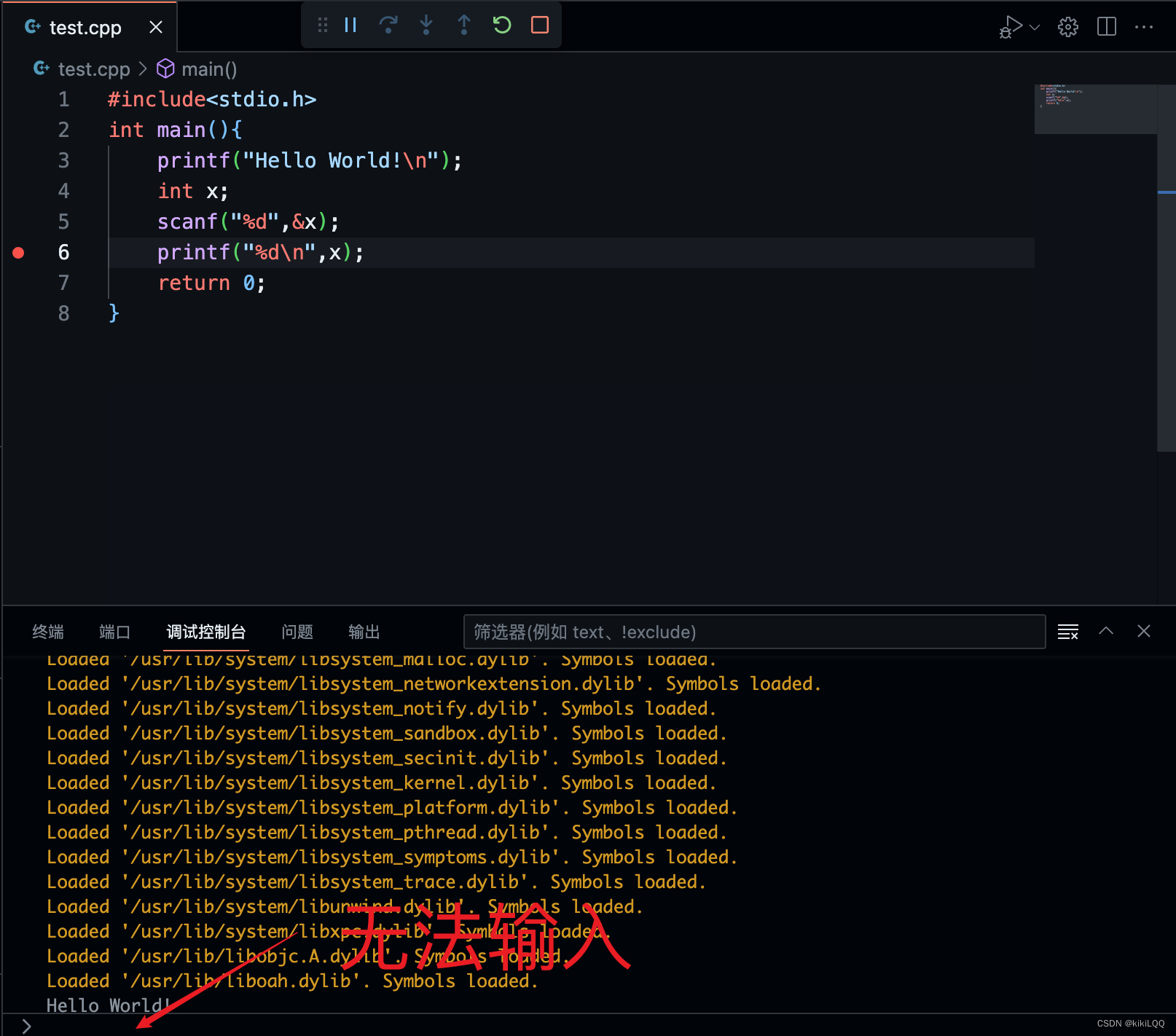Maximize the panel with the up chevron

[x=1106, y=631]
